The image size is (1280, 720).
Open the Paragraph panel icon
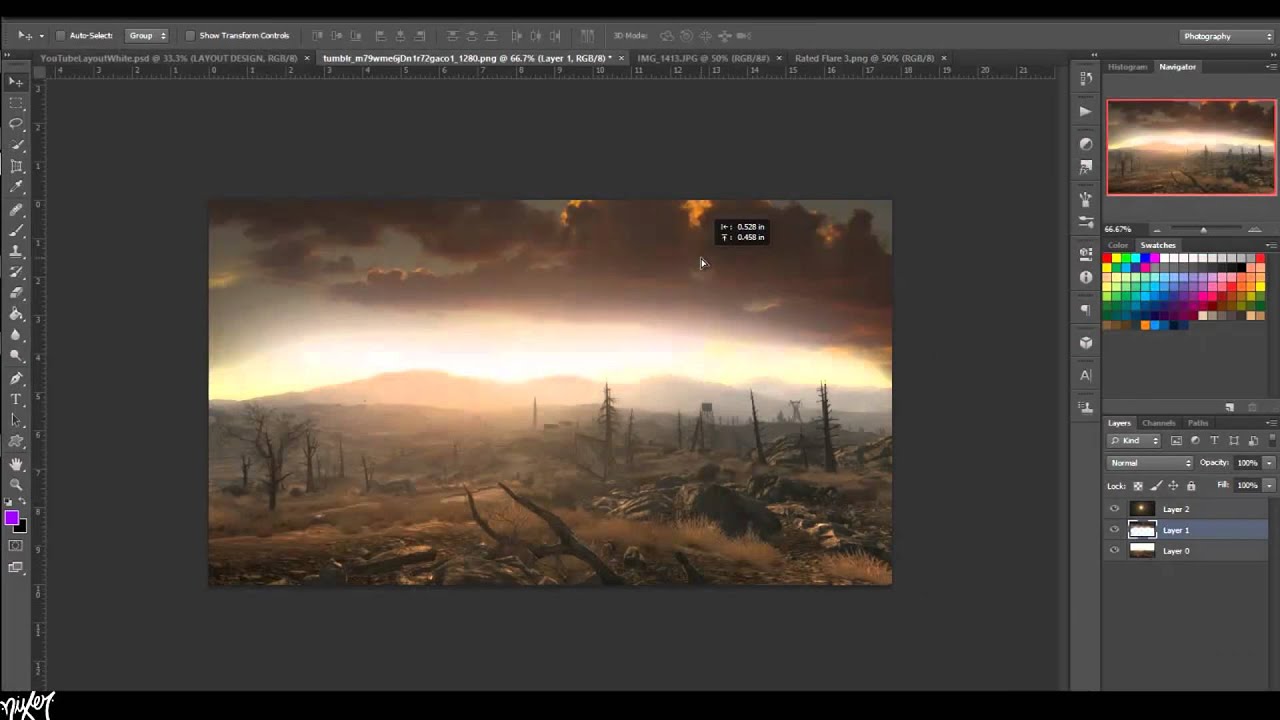[x=1086, y=310]
